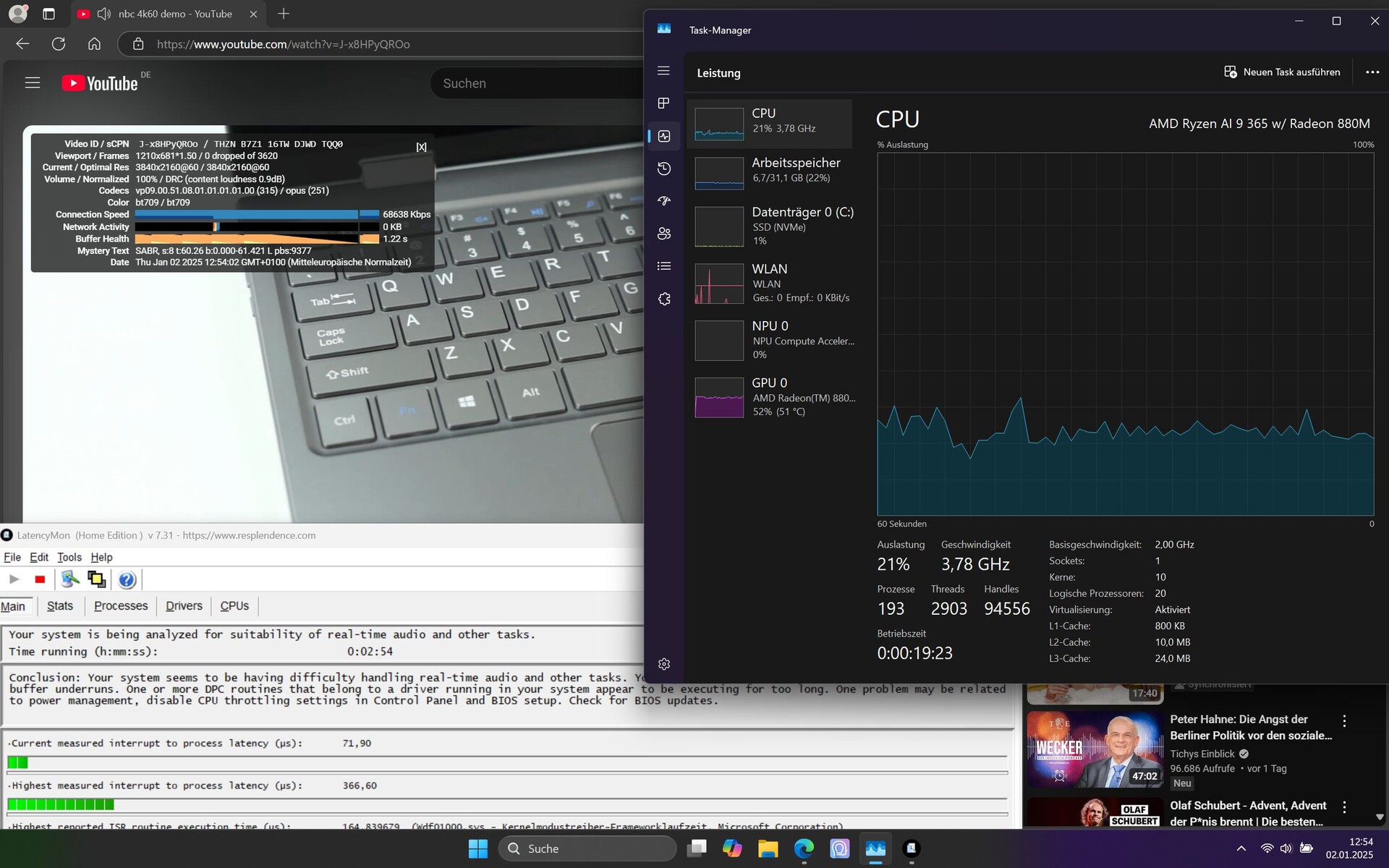This screenshot has height=868, width=1389.
Task: Mute the YouTube browser tab audio icon
Action: [104, 14]
